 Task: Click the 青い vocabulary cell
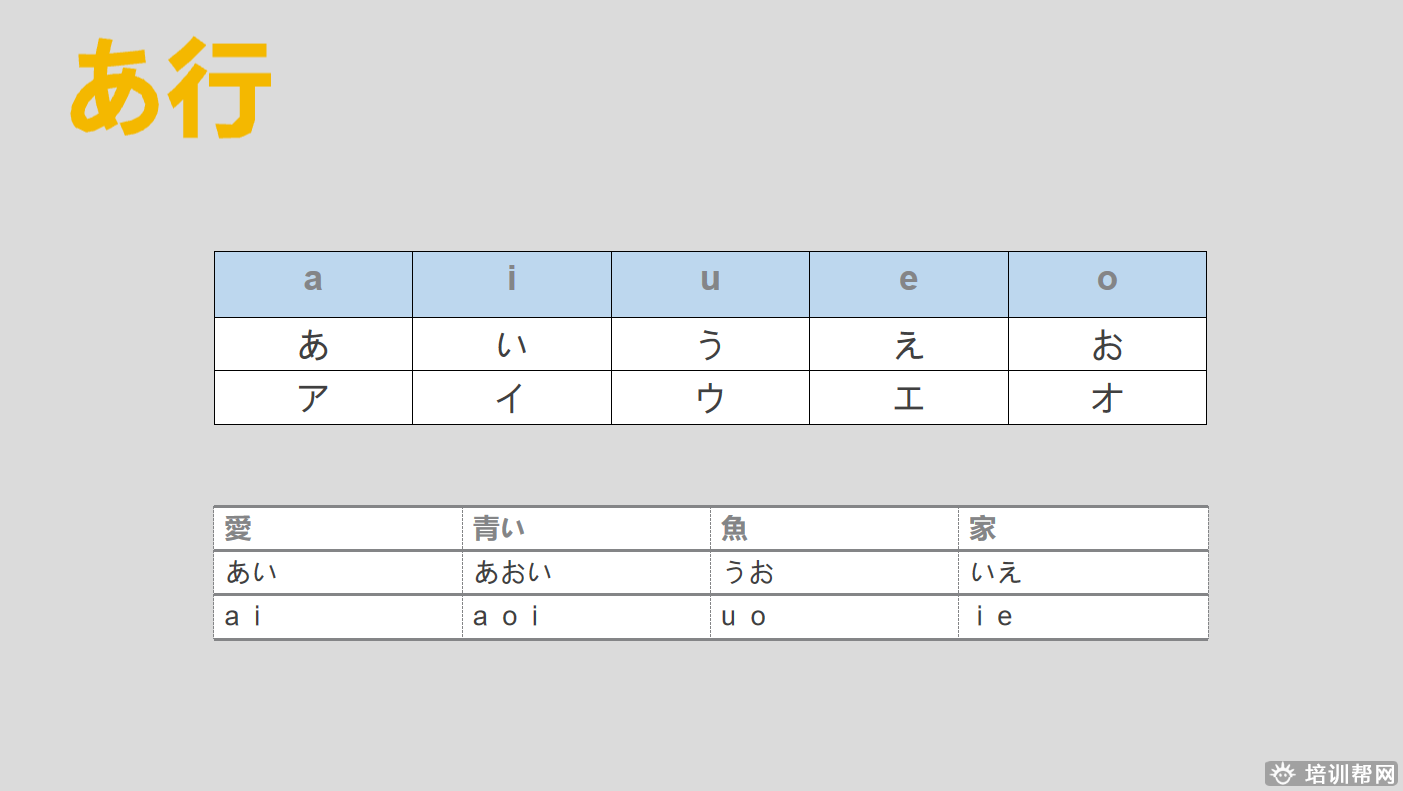point(586,528)
